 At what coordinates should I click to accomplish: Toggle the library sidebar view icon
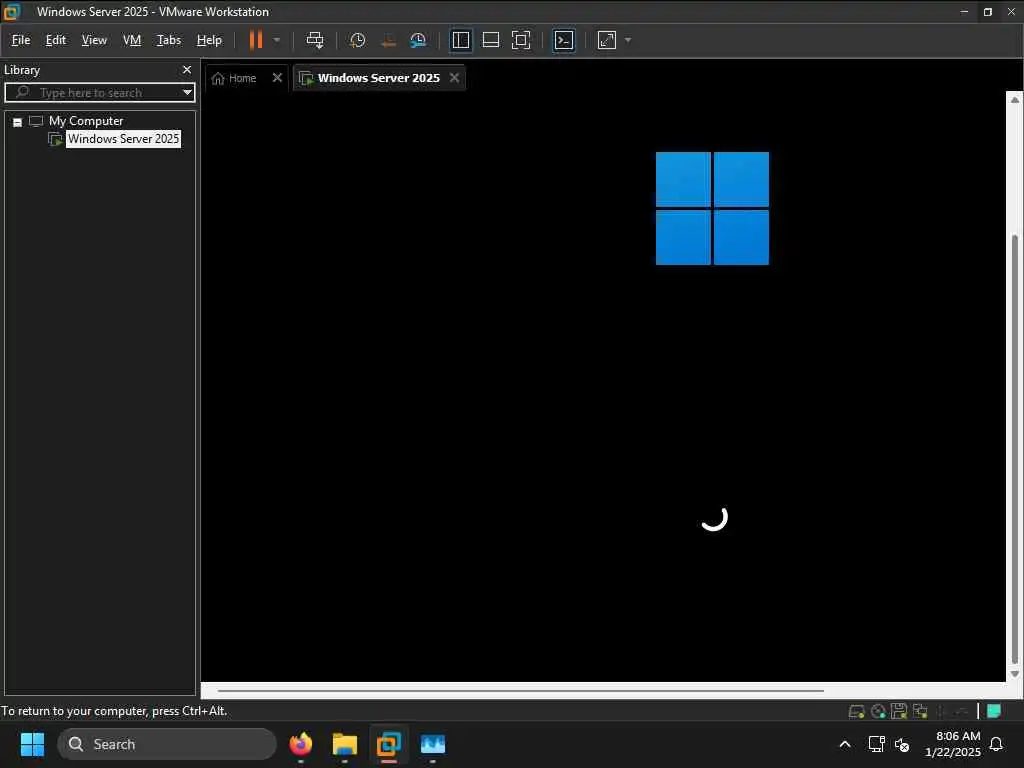[460, 40]
